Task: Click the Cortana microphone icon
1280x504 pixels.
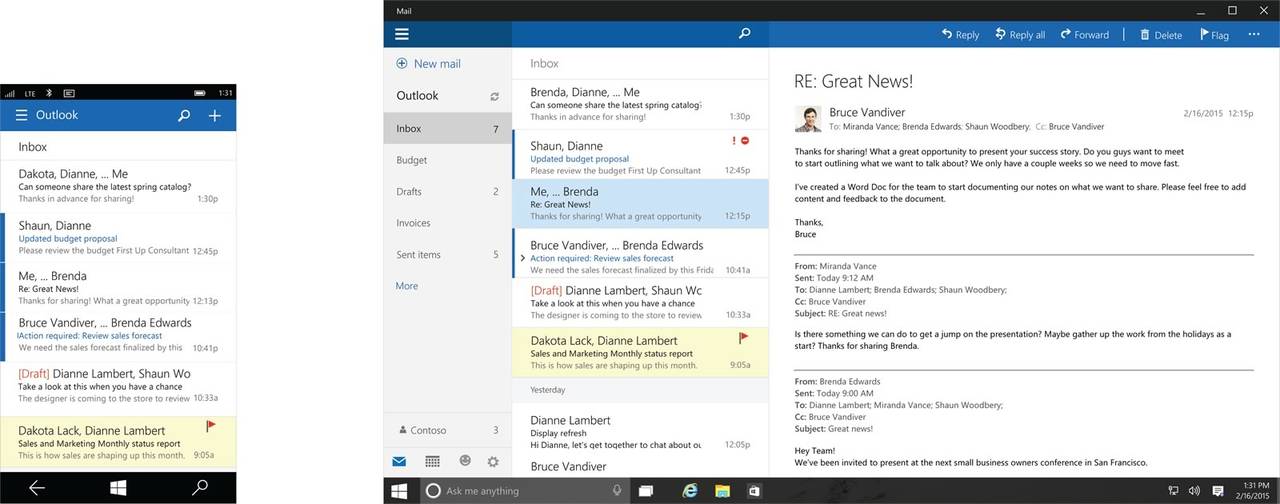Action: tap(618, 491)
